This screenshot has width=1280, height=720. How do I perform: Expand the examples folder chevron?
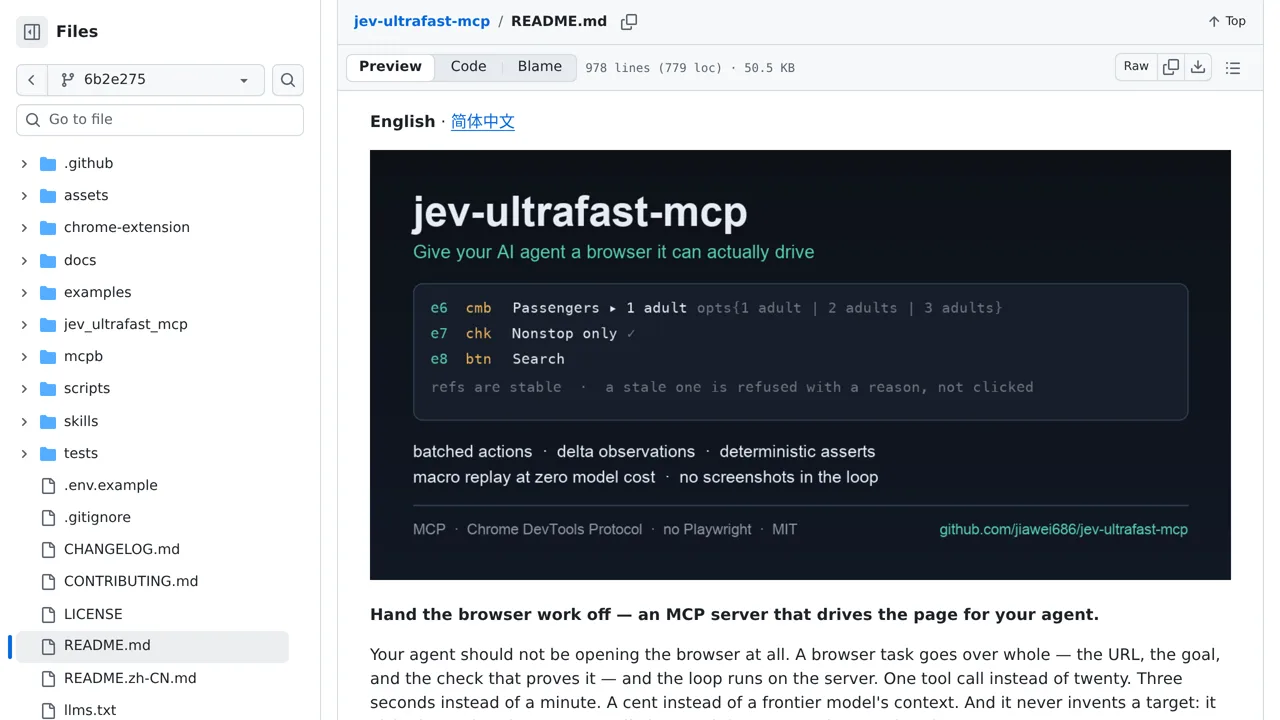pyautogui.click(x=24, y=293)
